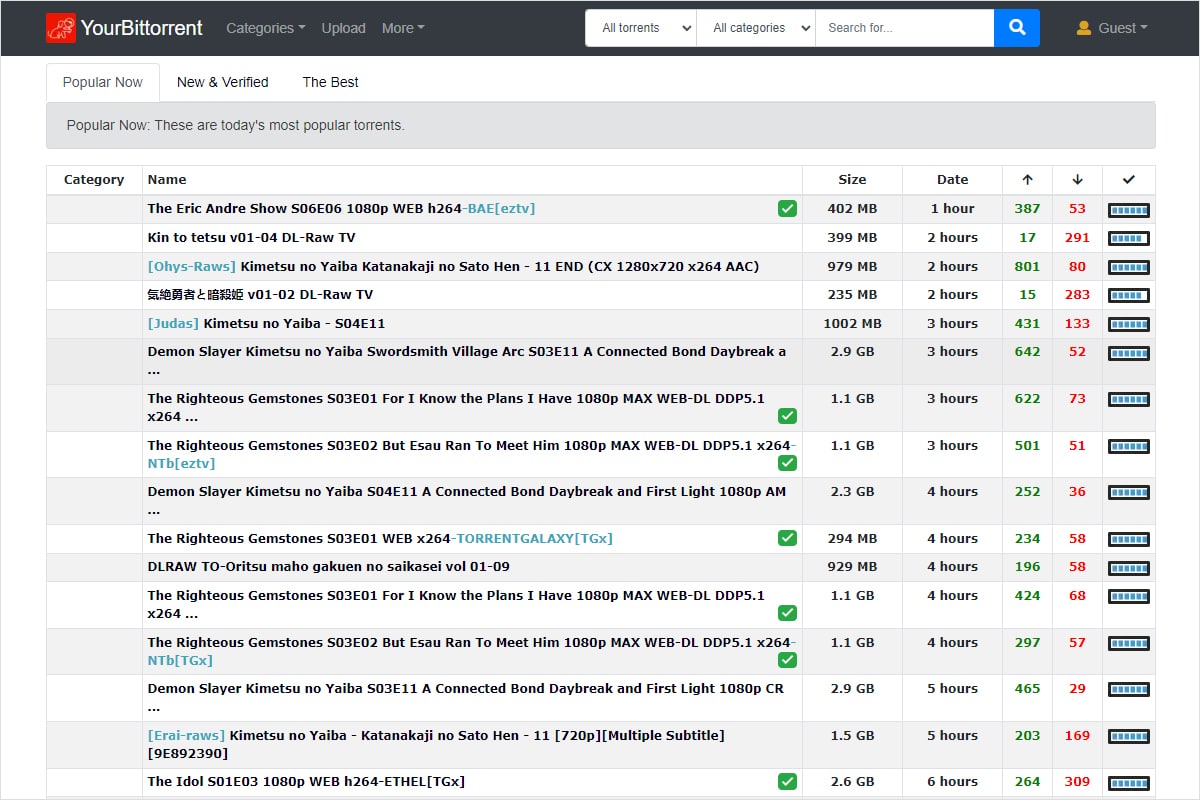Click the 6 hours date cell
Viewport: 1200px width, 800px height.
[x=952, y=781]
